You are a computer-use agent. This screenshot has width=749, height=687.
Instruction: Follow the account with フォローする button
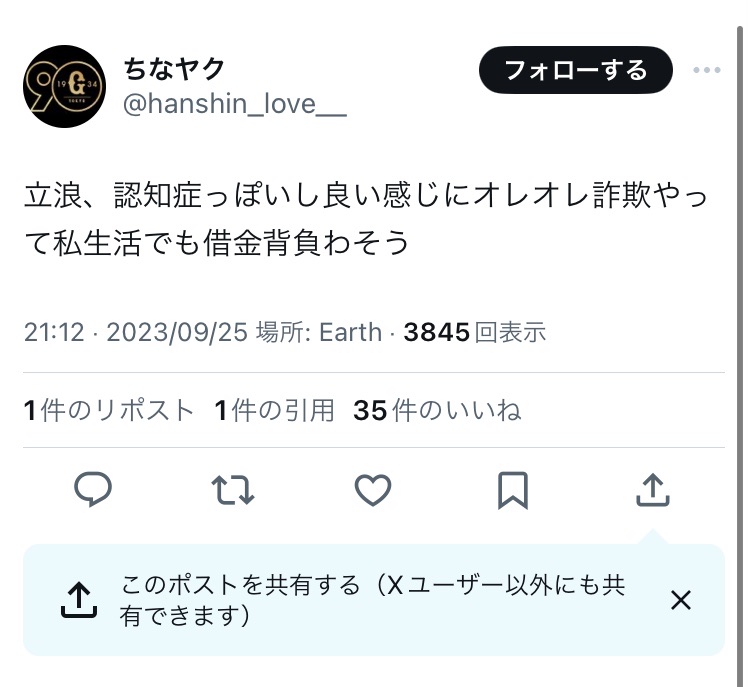576,70
